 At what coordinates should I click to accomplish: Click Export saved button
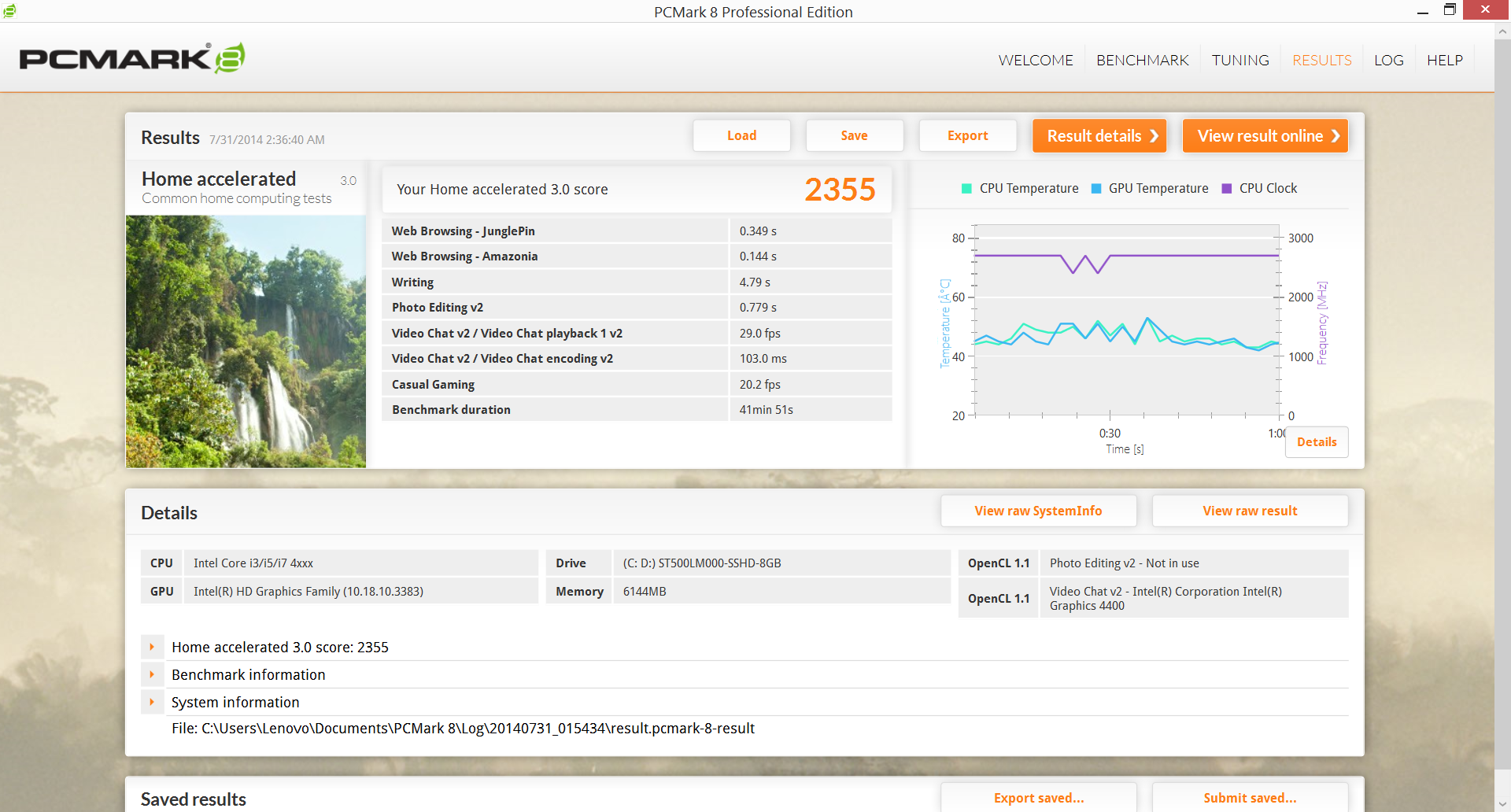tap(1038, 798)
